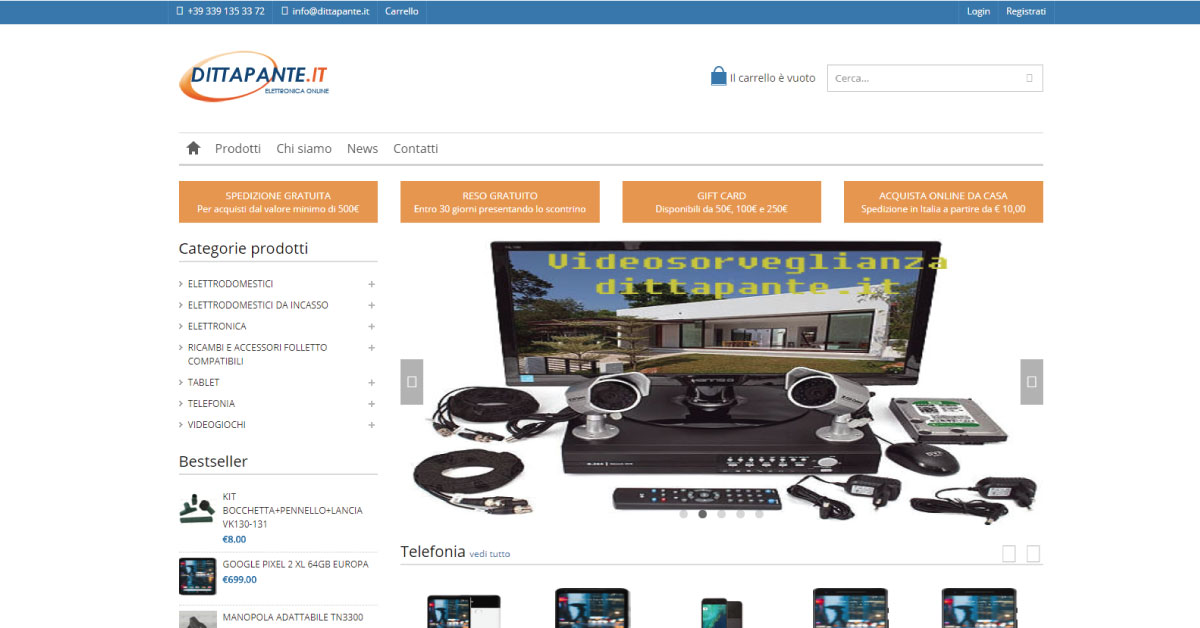Click the Login link
The width and height of the screenshot is (1200, 628).
pos(978,11)
